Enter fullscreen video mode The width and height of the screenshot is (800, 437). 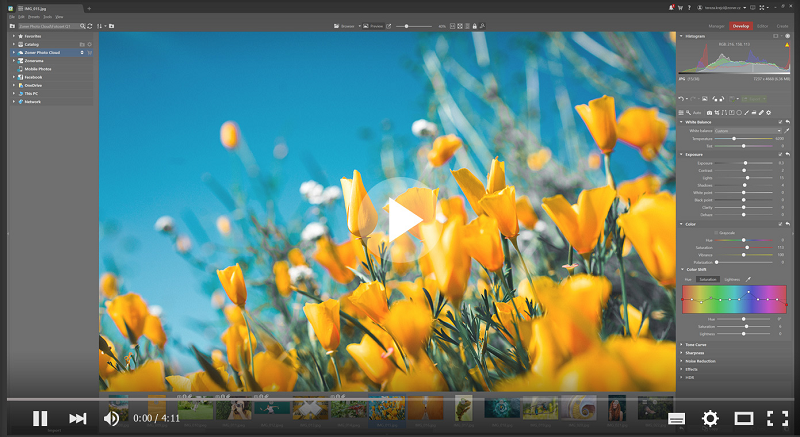777,418
